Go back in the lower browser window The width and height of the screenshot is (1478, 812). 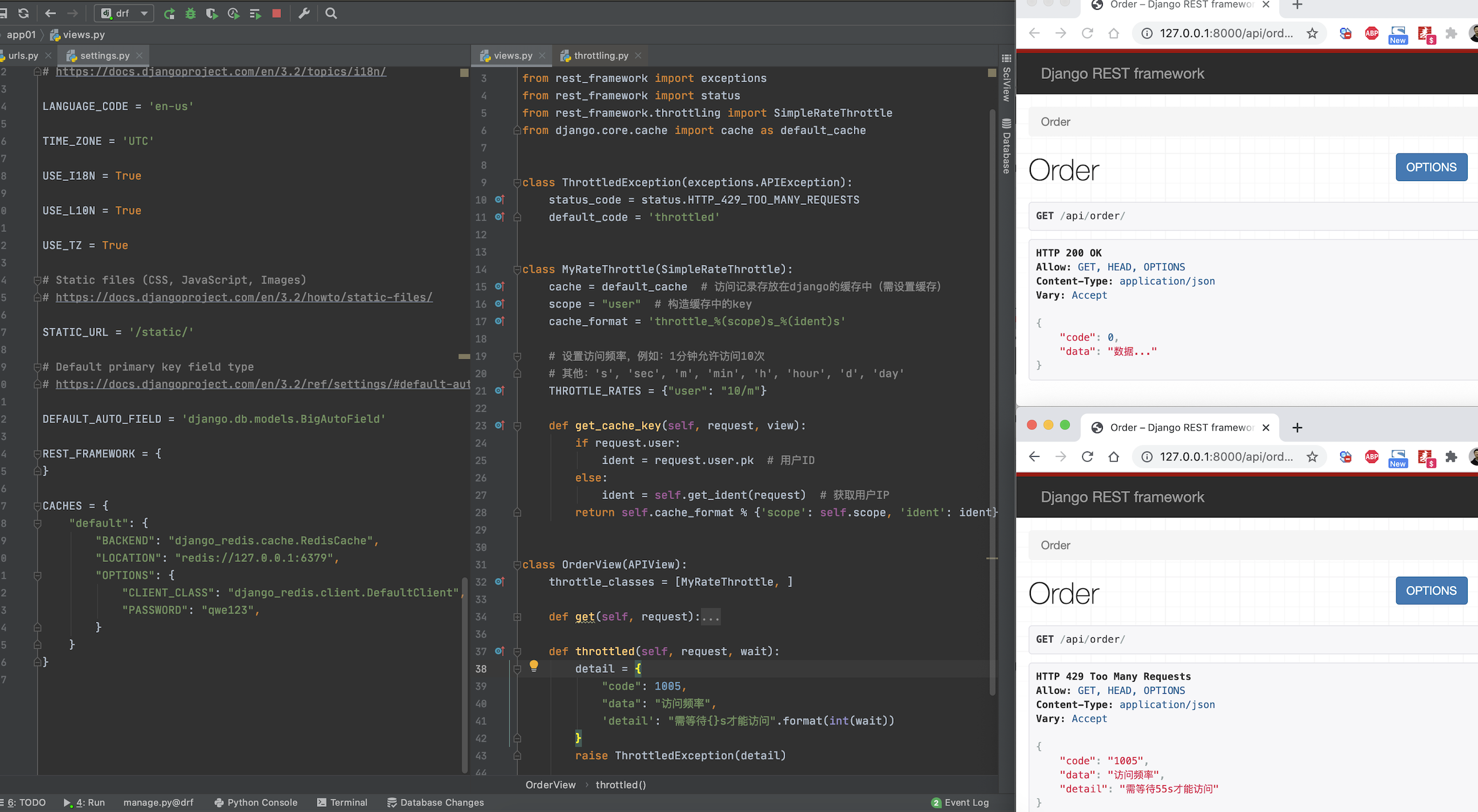pos(1034,456)
